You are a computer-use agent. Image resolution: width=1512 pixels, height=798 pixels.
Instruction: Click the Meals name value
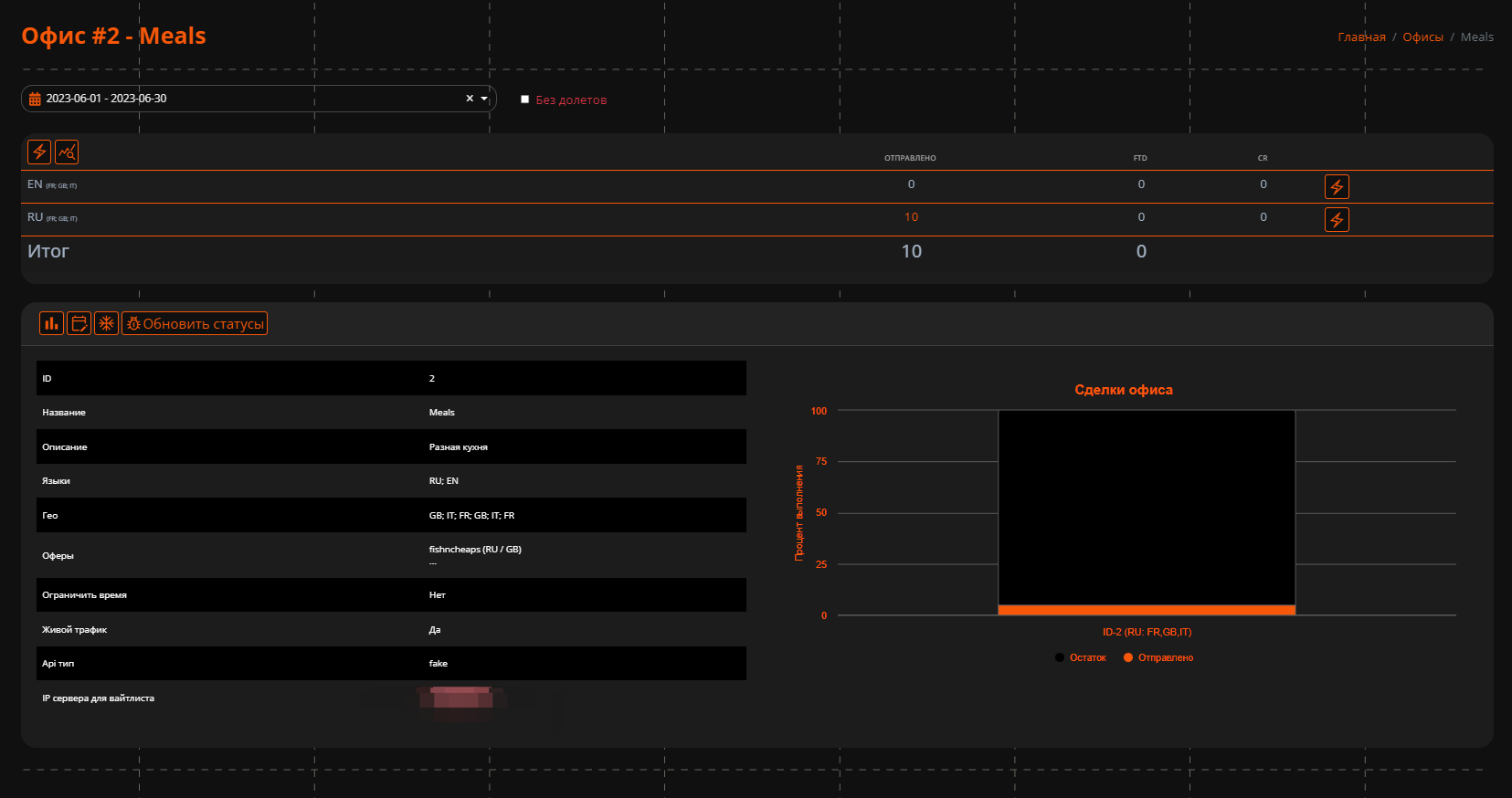click(x=441, y=413)
